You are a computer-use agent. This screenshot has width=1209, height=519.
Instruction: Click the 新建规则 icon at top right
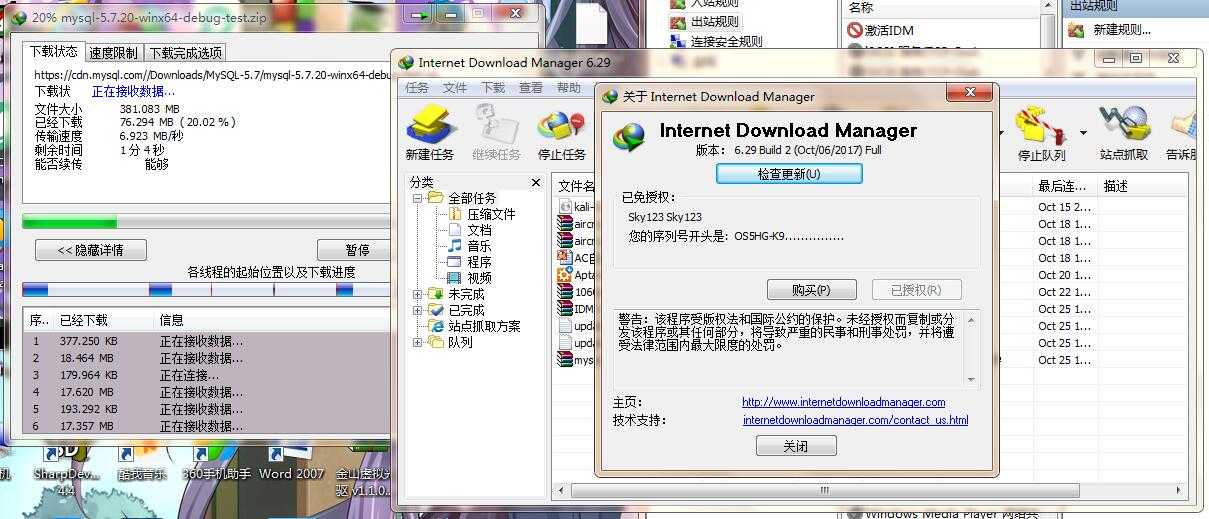point(1076,30)
